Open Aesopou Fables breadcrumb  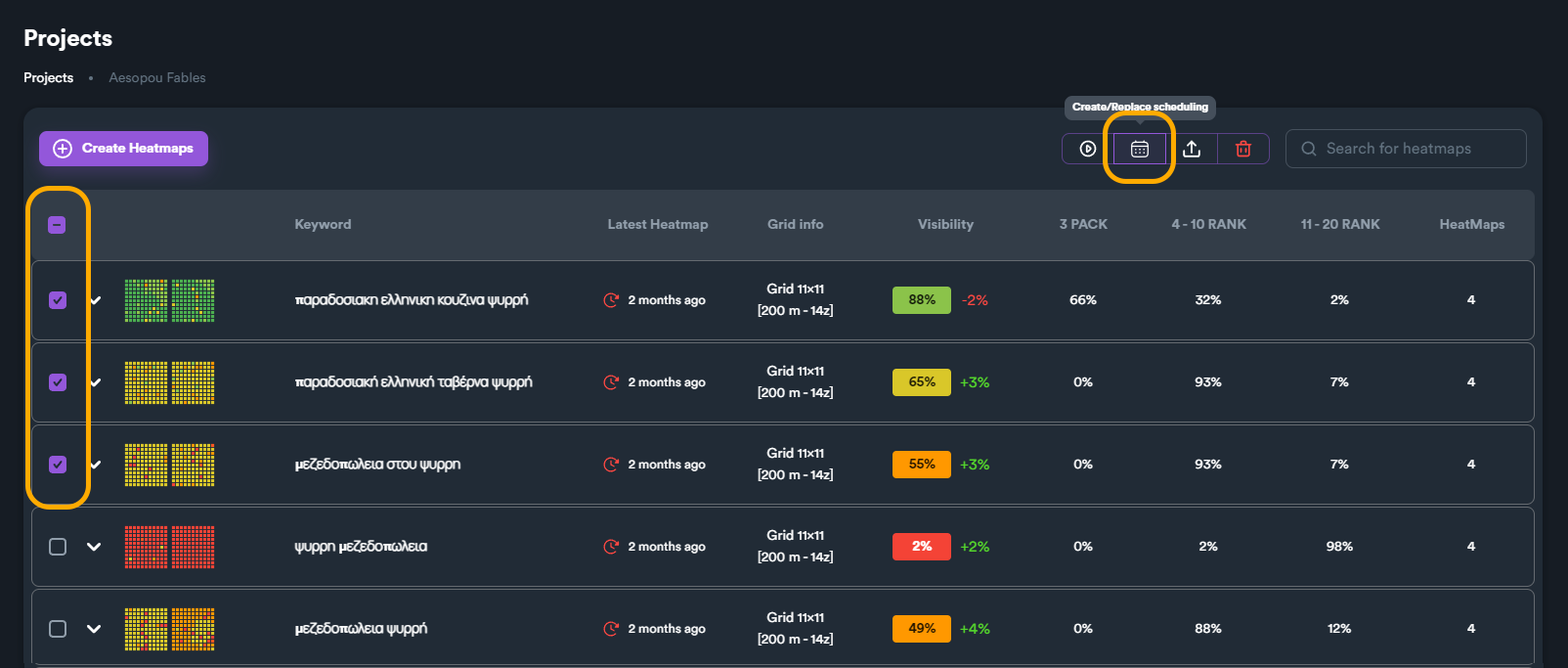[x=157, y=77]
